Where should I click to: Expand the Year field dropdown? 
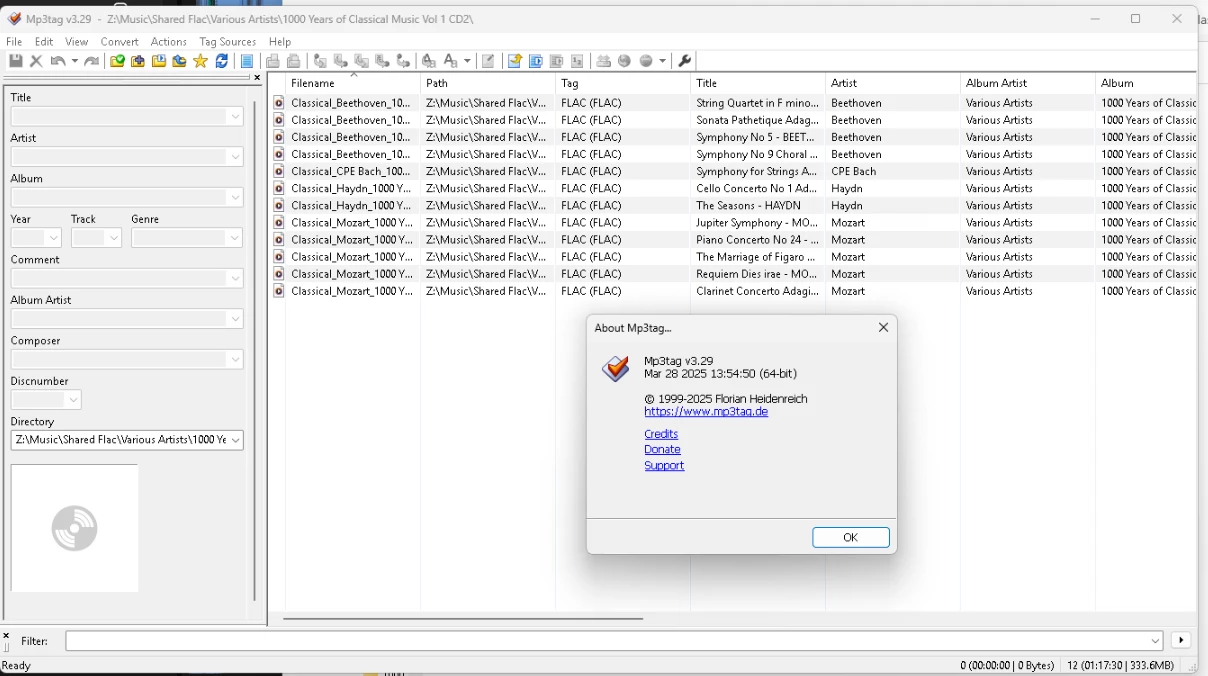(x=53, y=238)
